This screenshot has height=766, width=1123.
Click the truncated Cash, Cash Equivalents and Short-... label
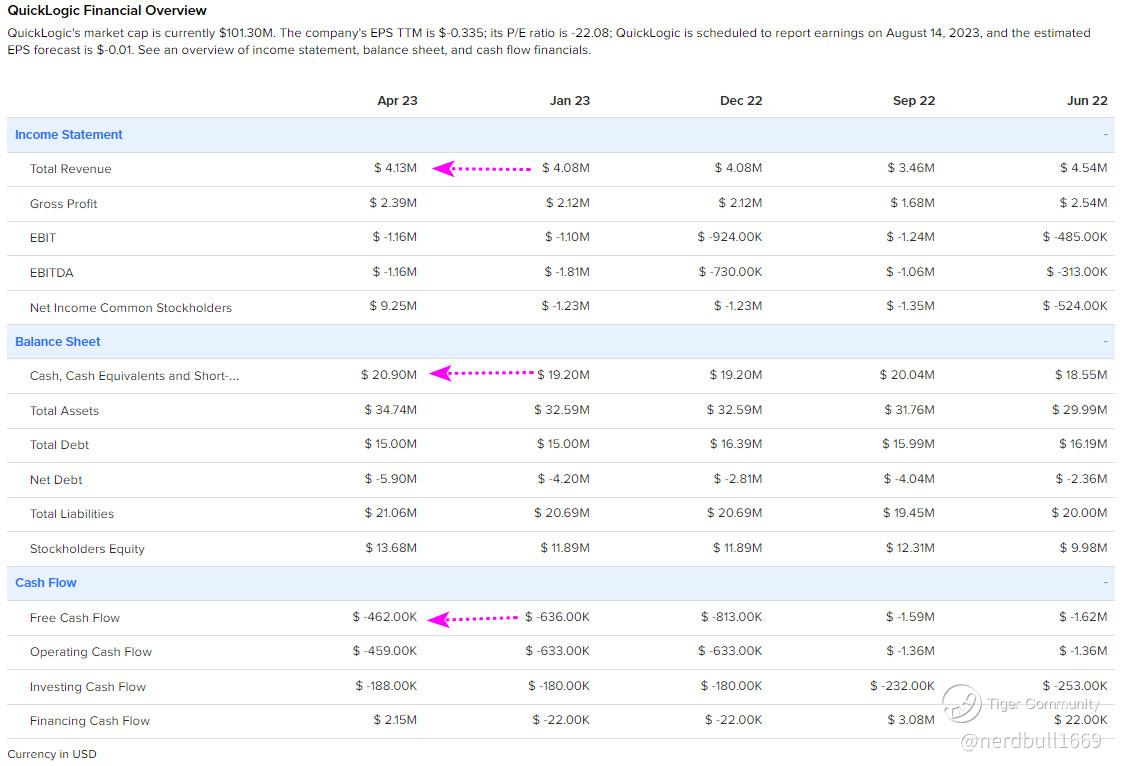(134, 376)
